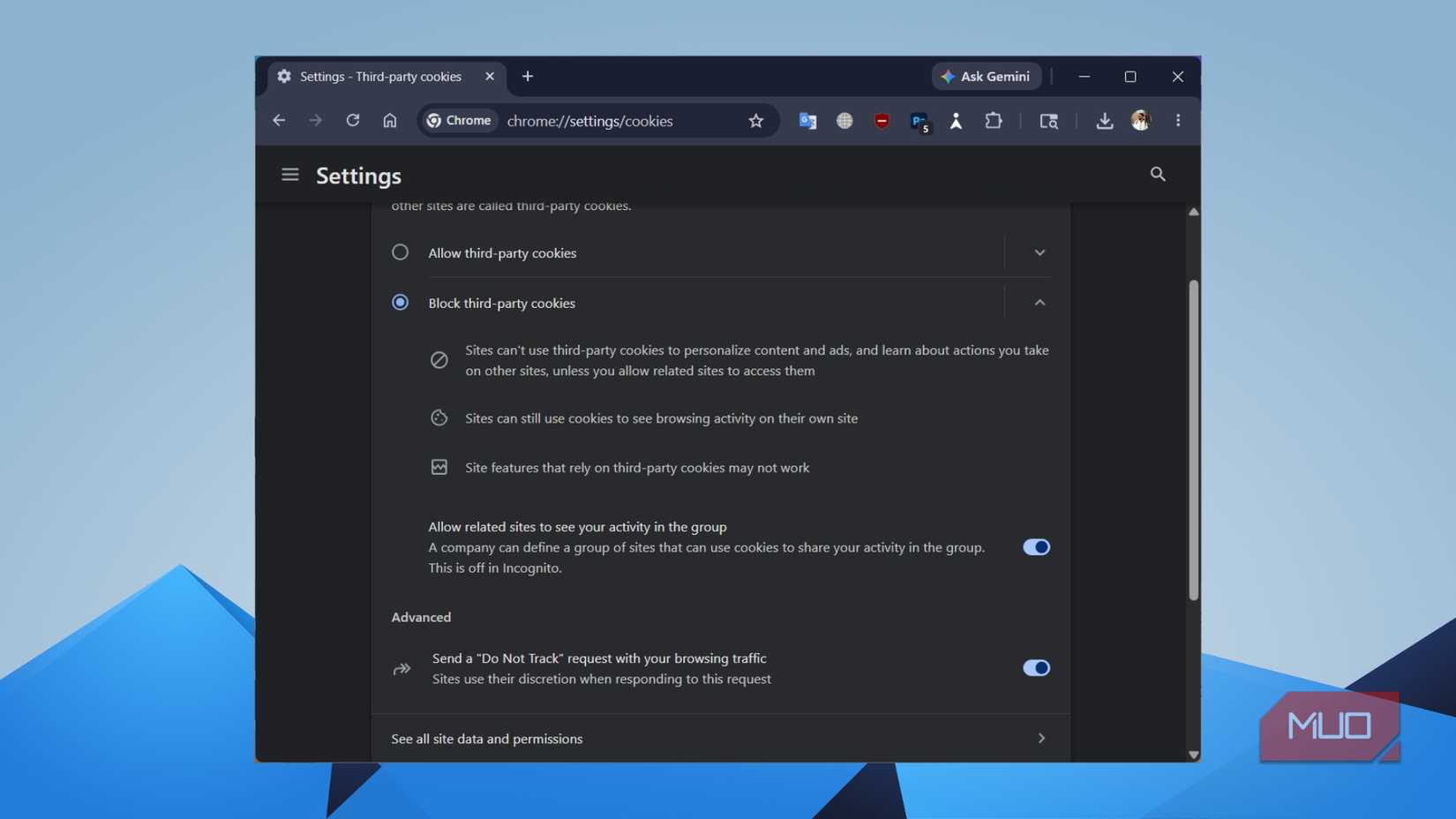The height and width of the screenshot is (819, 1456).
Task: Open the blue P extension with badge
Action: (919, 122)
